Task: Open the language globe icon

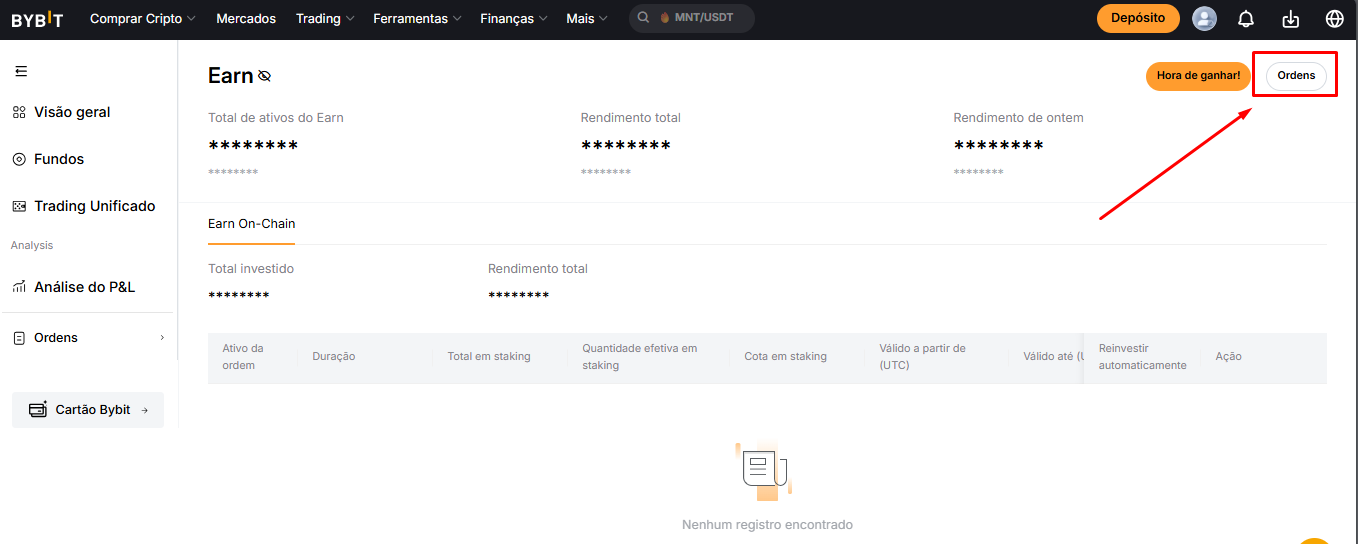Action: (x=1334, y=19)
